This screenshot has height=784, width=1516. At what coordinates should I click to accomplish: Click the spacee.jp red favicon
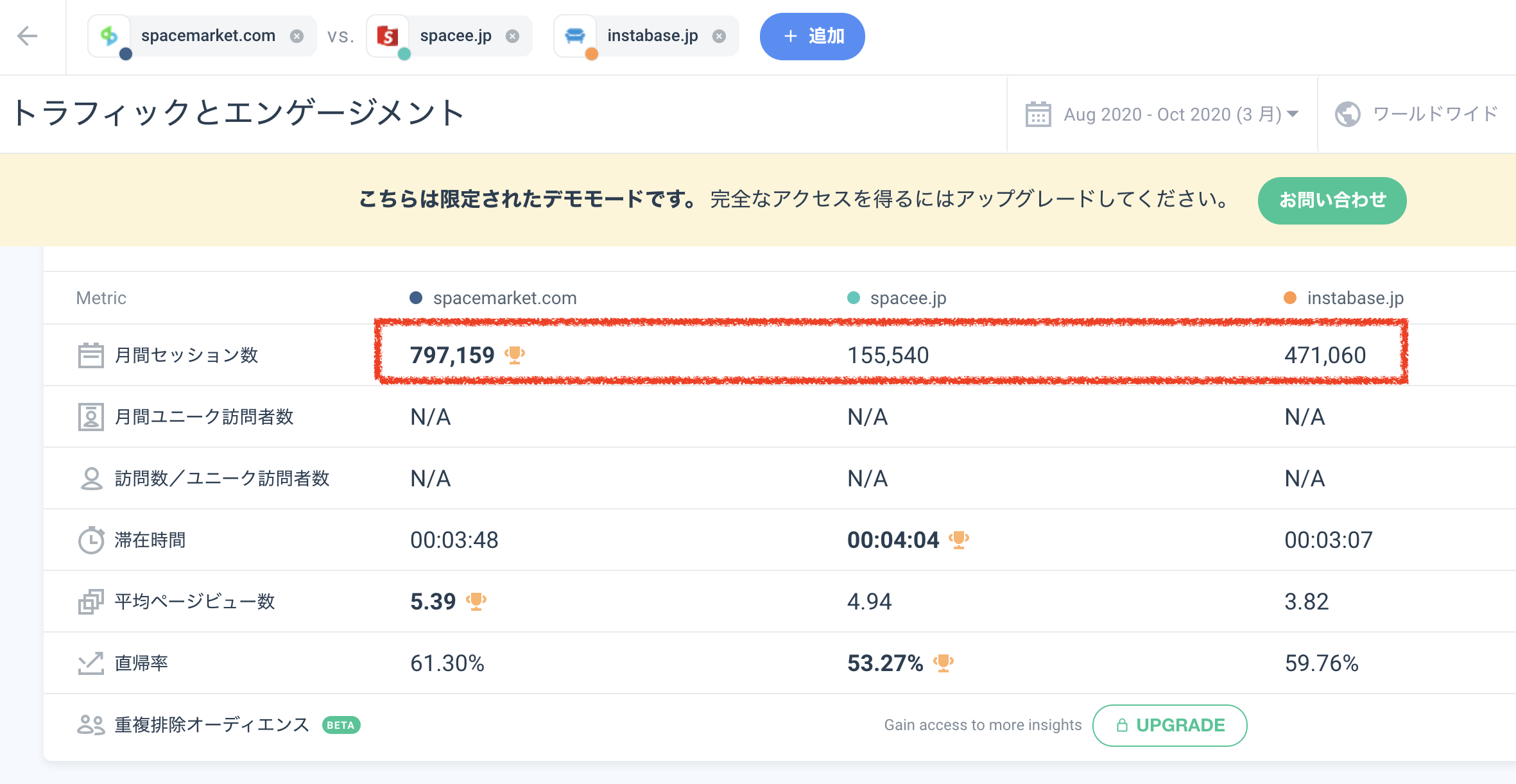coord(388,36)
